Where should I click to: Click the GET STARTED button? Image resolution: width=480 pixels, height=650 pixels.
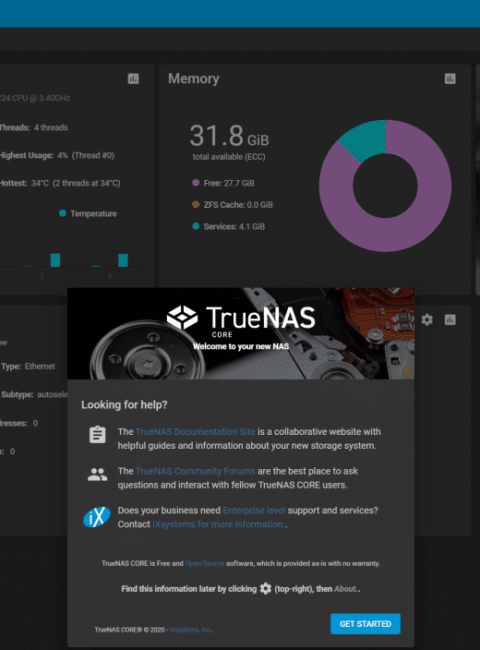[365, 624]
